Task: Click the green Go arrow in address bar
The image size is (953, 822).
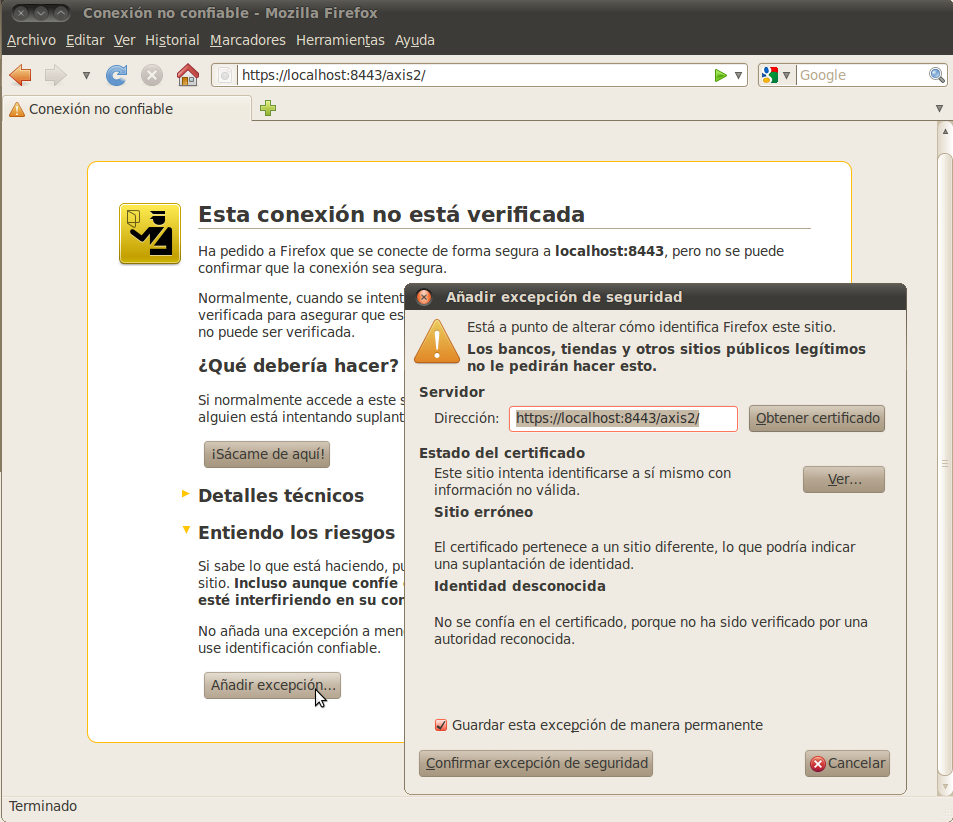Action: (720, 75)
